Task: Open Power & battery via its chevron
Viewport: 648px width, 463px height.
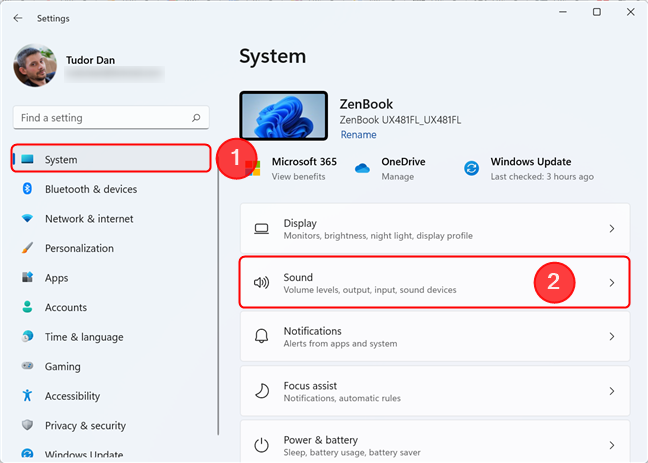Action: pos(612,445)
